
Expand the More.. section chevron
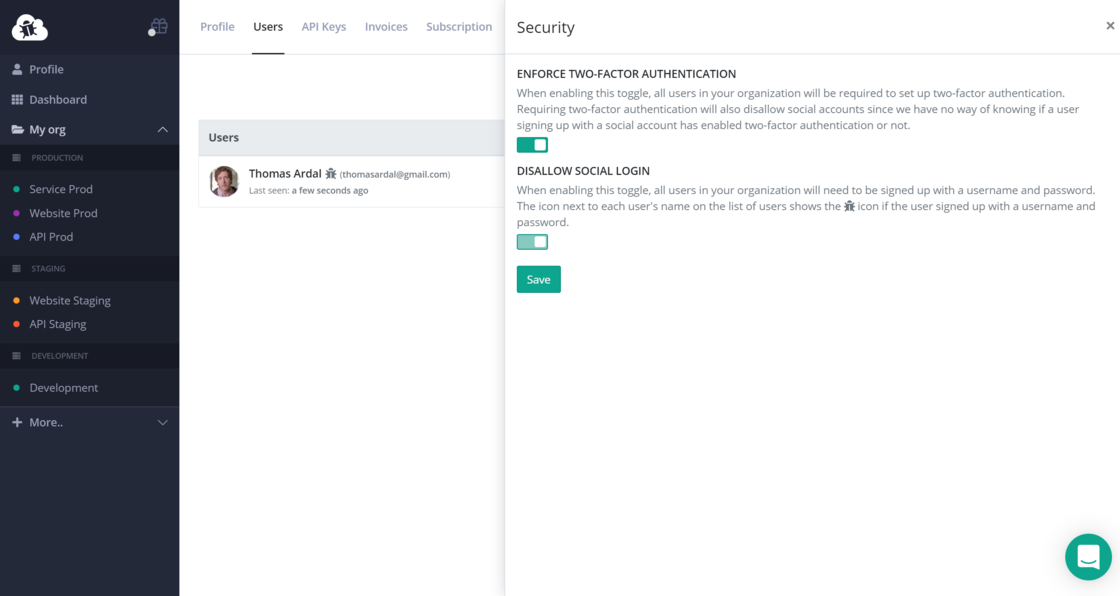click(163, 422)
